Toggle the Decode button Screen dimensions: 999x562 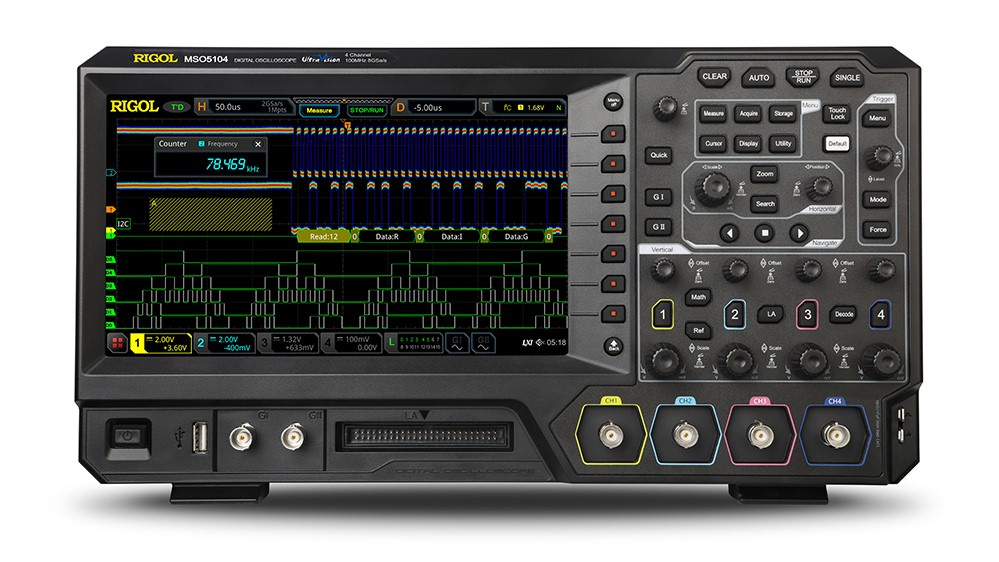844,314
